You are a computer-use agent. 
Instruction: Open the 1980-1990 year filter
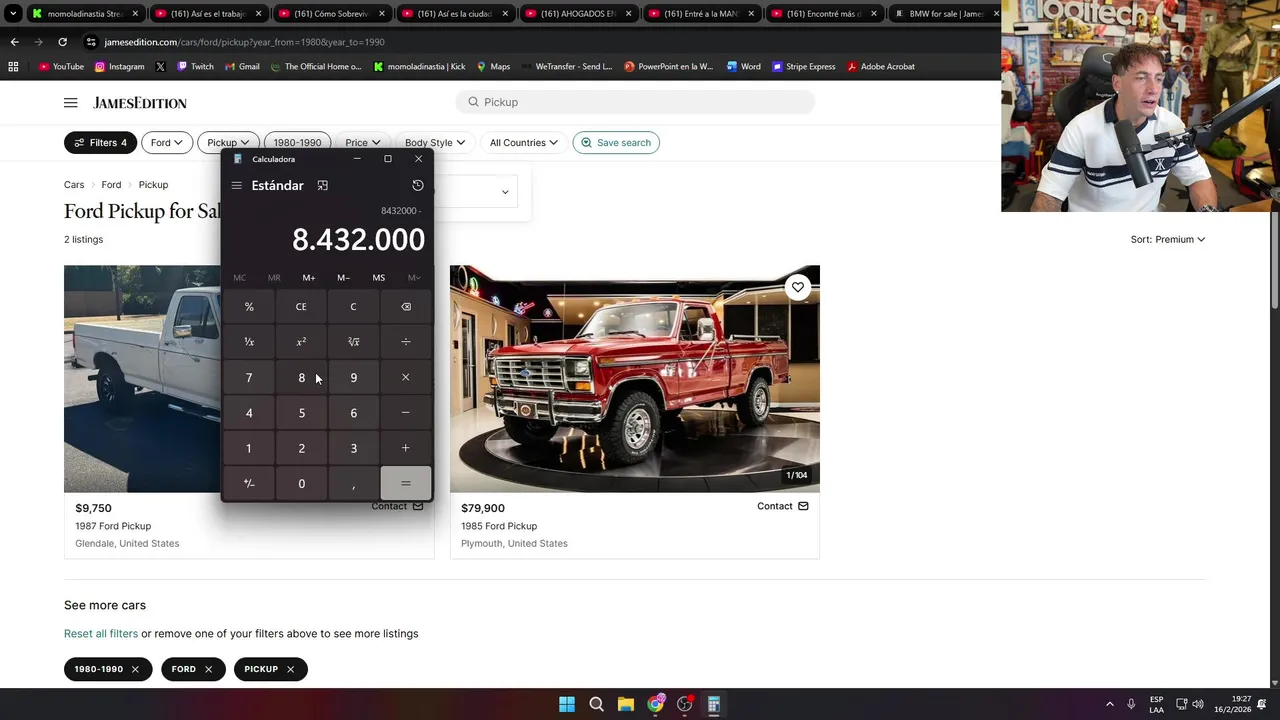(297, 143)
